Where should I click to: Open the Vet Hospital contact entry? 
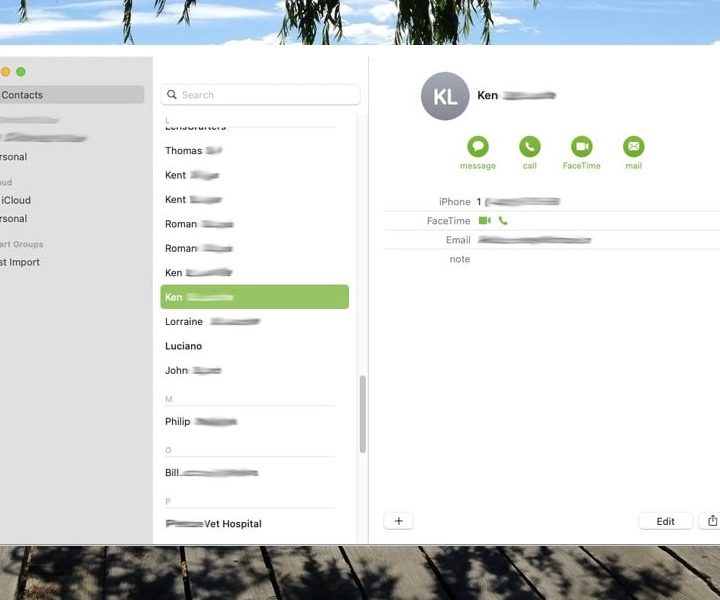pyautogui.click(x=214, y=524)
